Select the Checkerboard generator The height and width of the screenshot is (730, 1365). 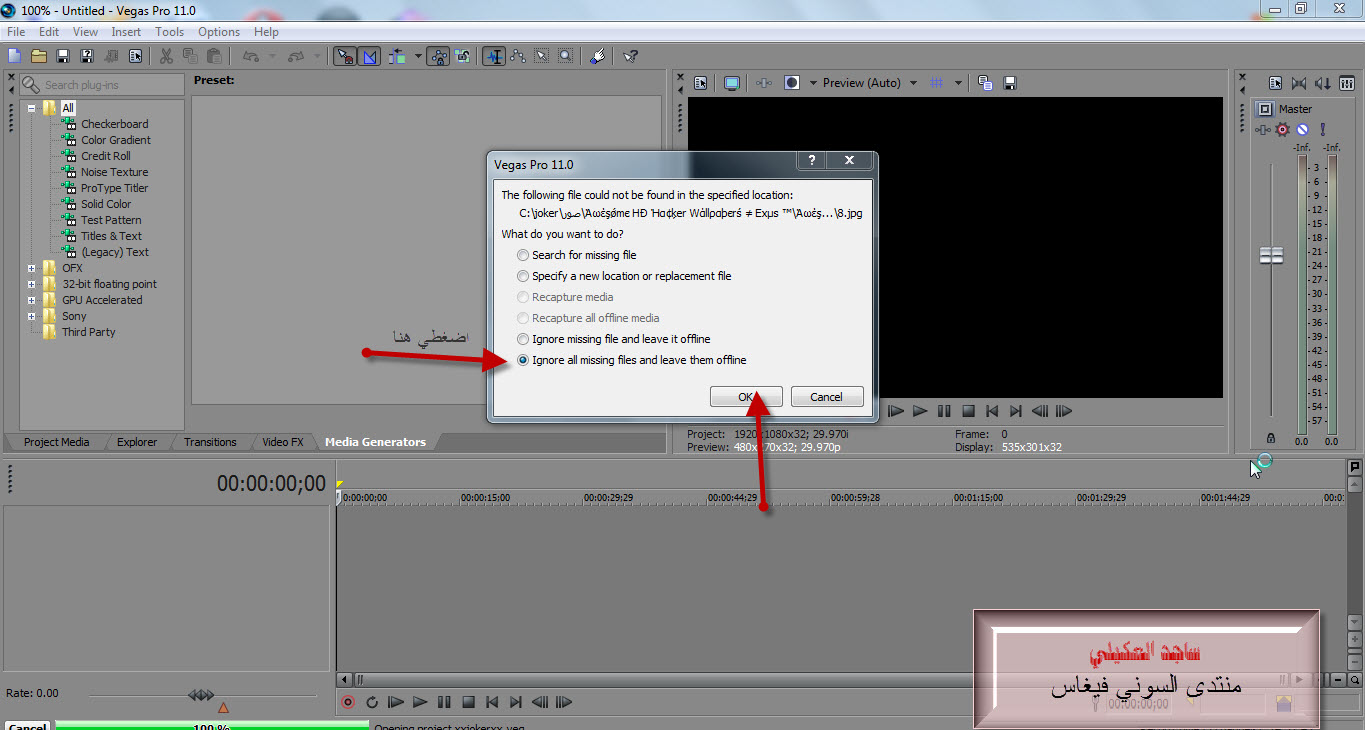pos(114,124)
